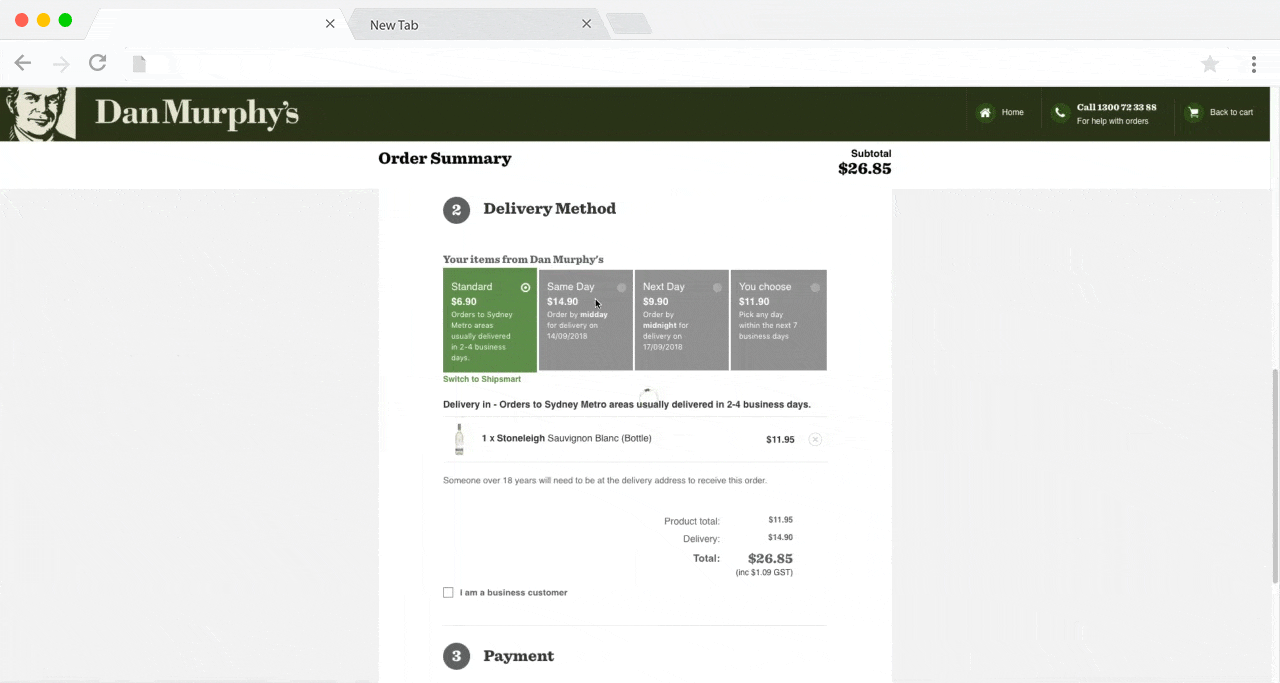
Task: Click the Switch to Shipsmart link
Action: (x=482, y=380)
